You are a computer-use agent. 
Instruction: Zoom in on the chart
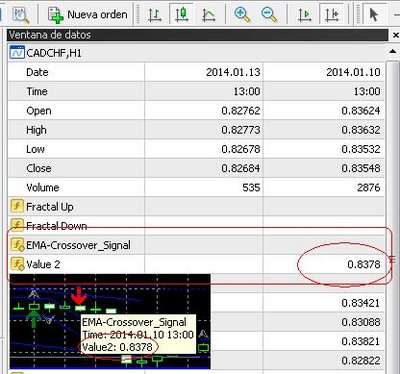point(242,15)
